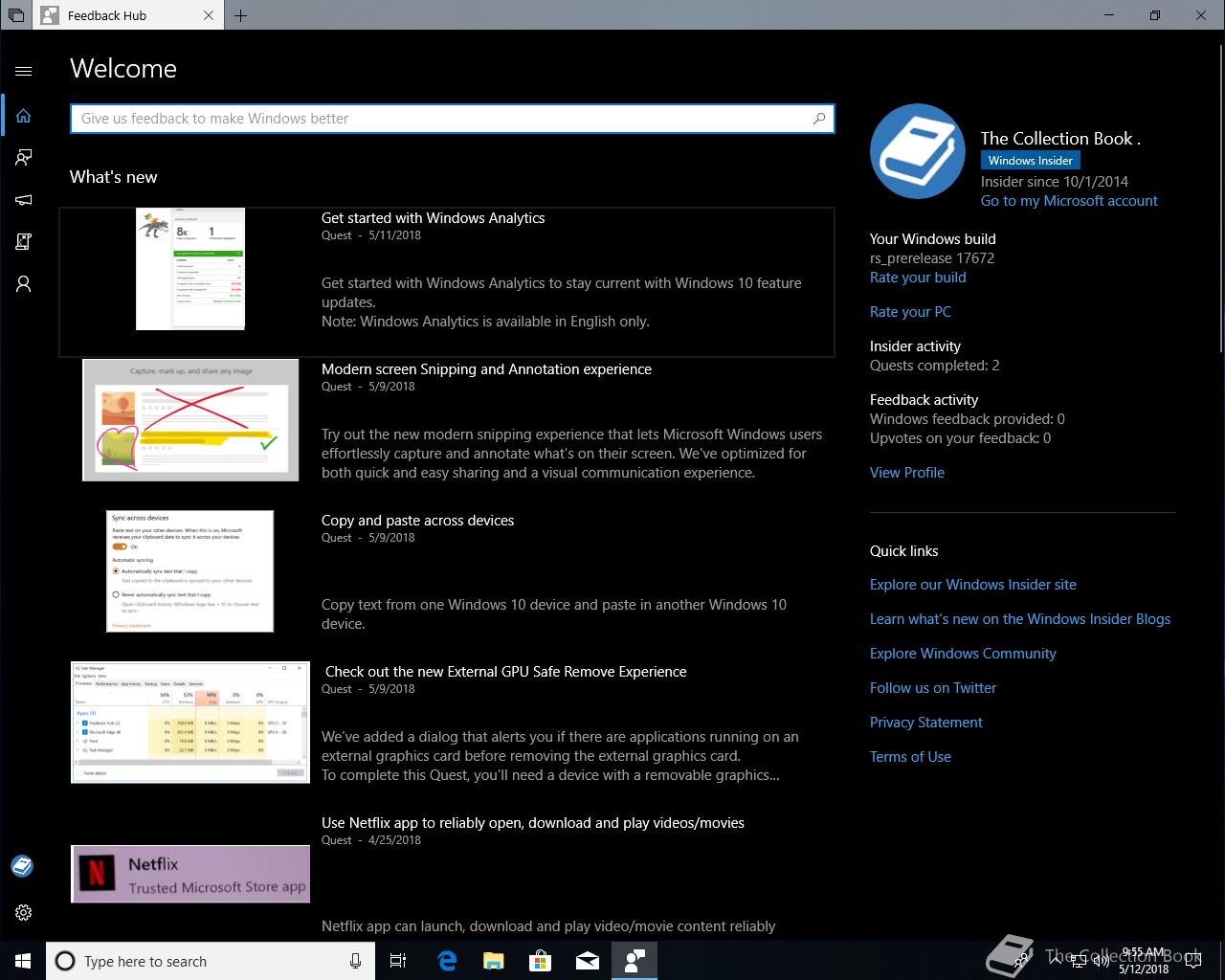Click the 'Quests completed: 2' text

(x=934, y=366)
